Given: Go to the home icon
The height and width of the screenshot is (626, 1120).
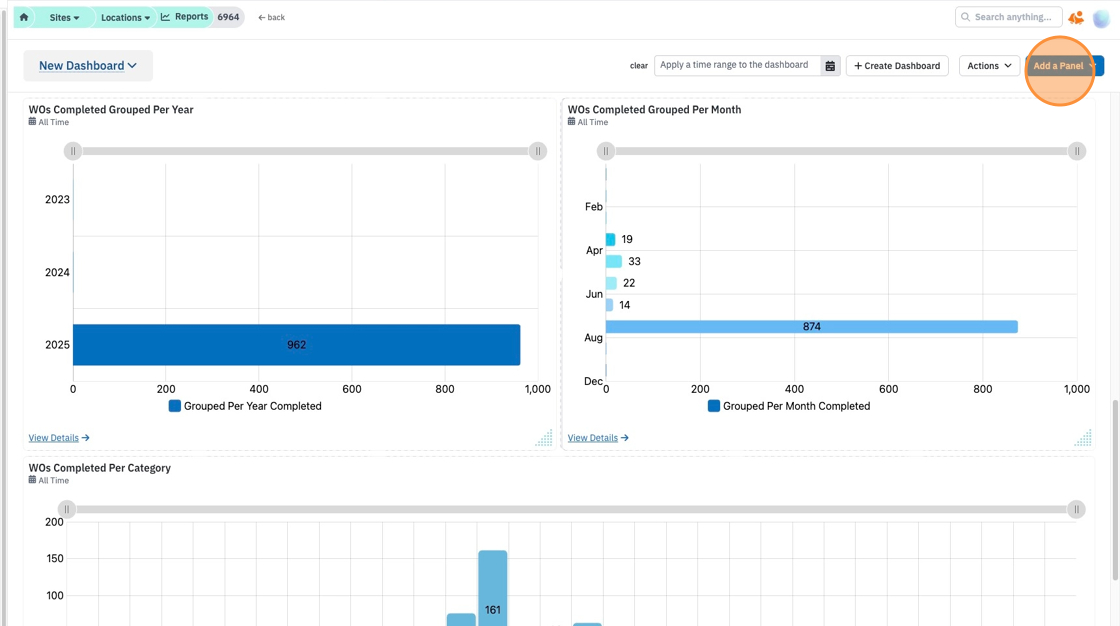Looking at the screenshot, I should (24, 17).
